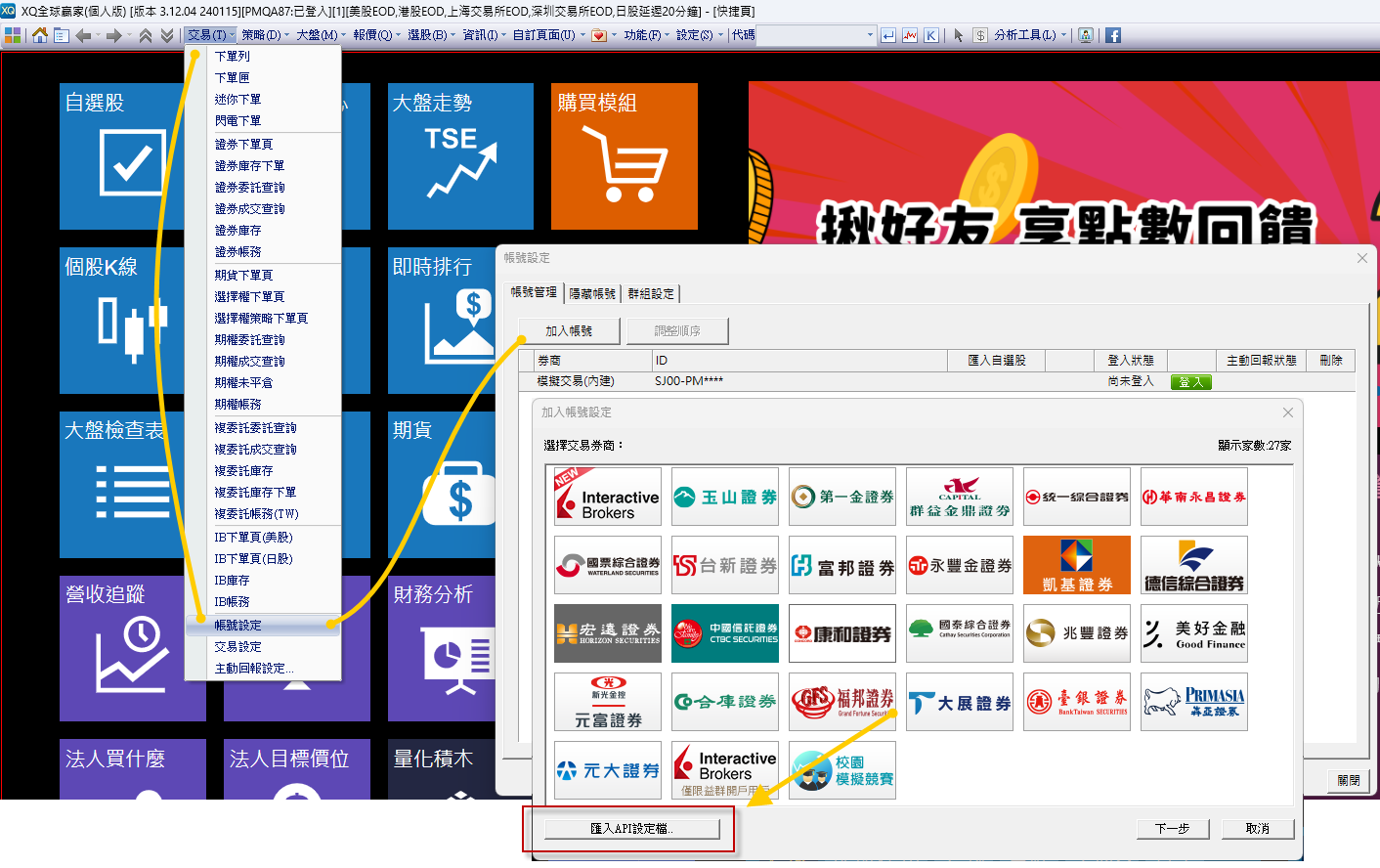The image size is (1380, 868).
Task: Click the 下一步 button
Action: pos(1173,829)
